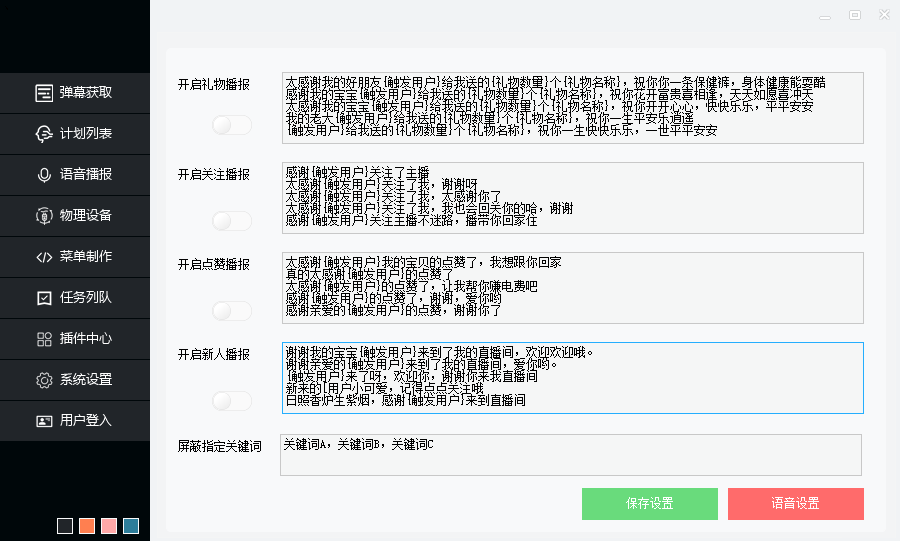Switch on 开启新人播报 toggle

[231, 401]
